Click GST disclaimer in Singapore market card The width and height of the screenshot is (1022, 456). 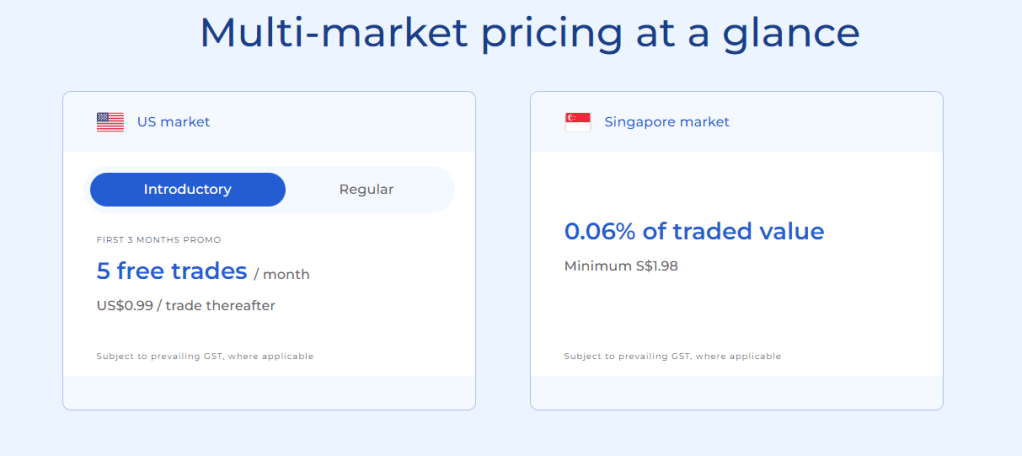[x=672, y=356]
